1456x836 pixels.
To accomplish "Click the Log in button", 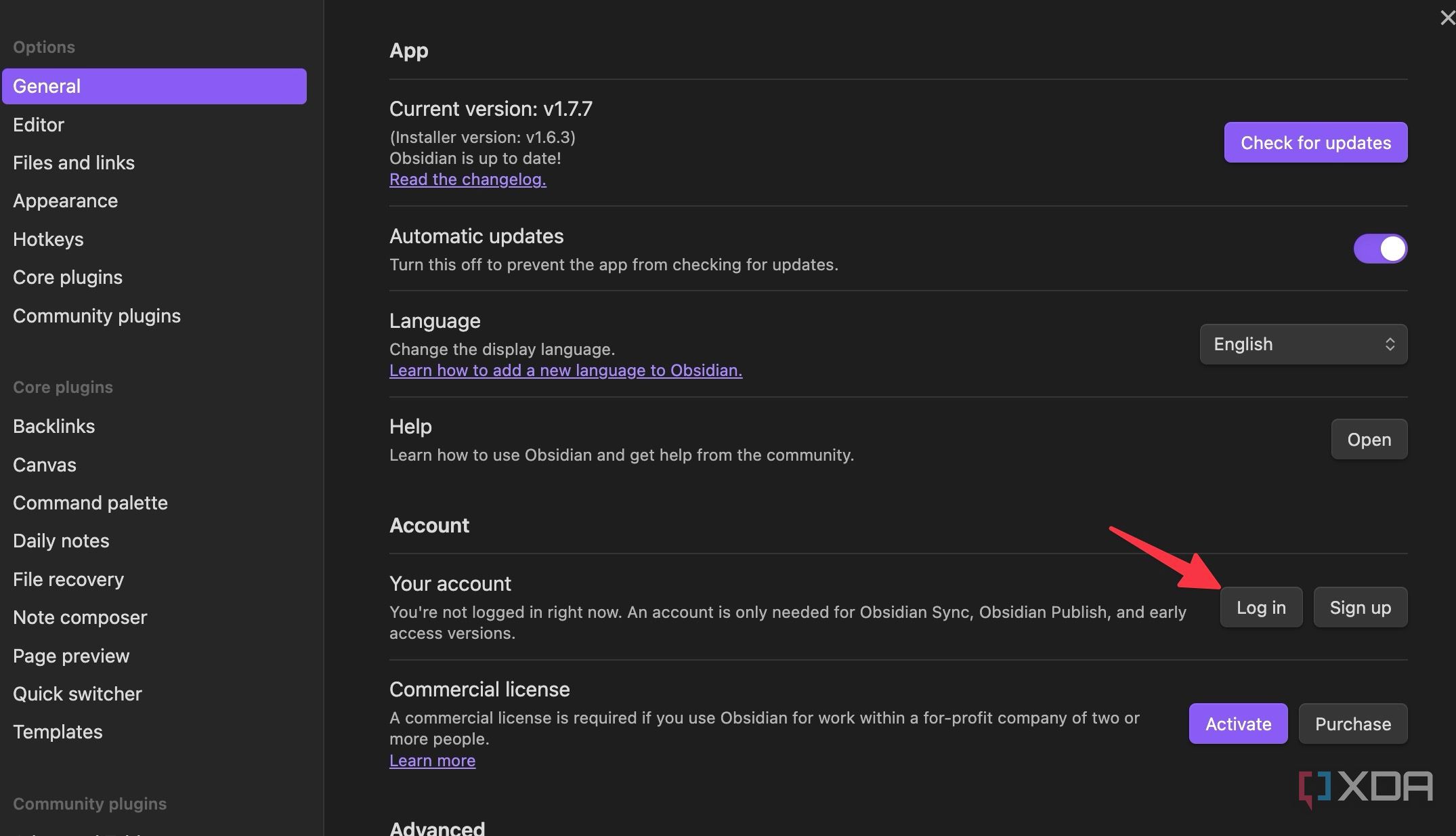I will pyautogui.click(x=1260, y=607).
